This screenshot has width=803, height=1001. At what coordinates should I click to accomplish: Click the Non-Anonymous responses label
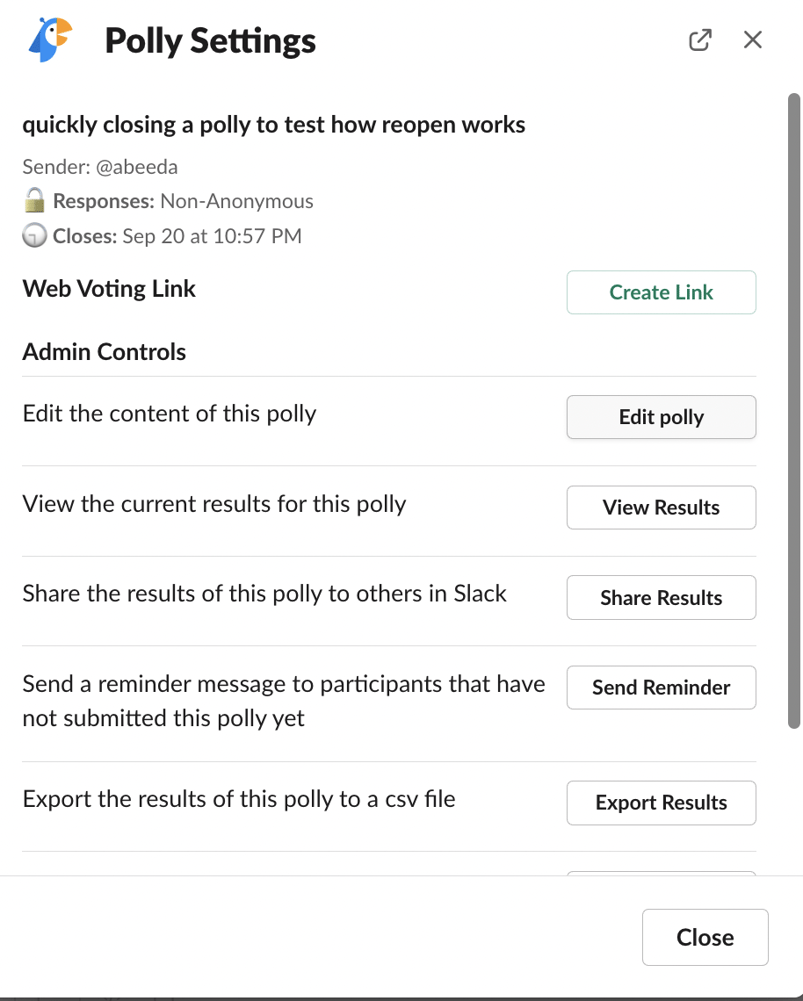click(237, 201)
